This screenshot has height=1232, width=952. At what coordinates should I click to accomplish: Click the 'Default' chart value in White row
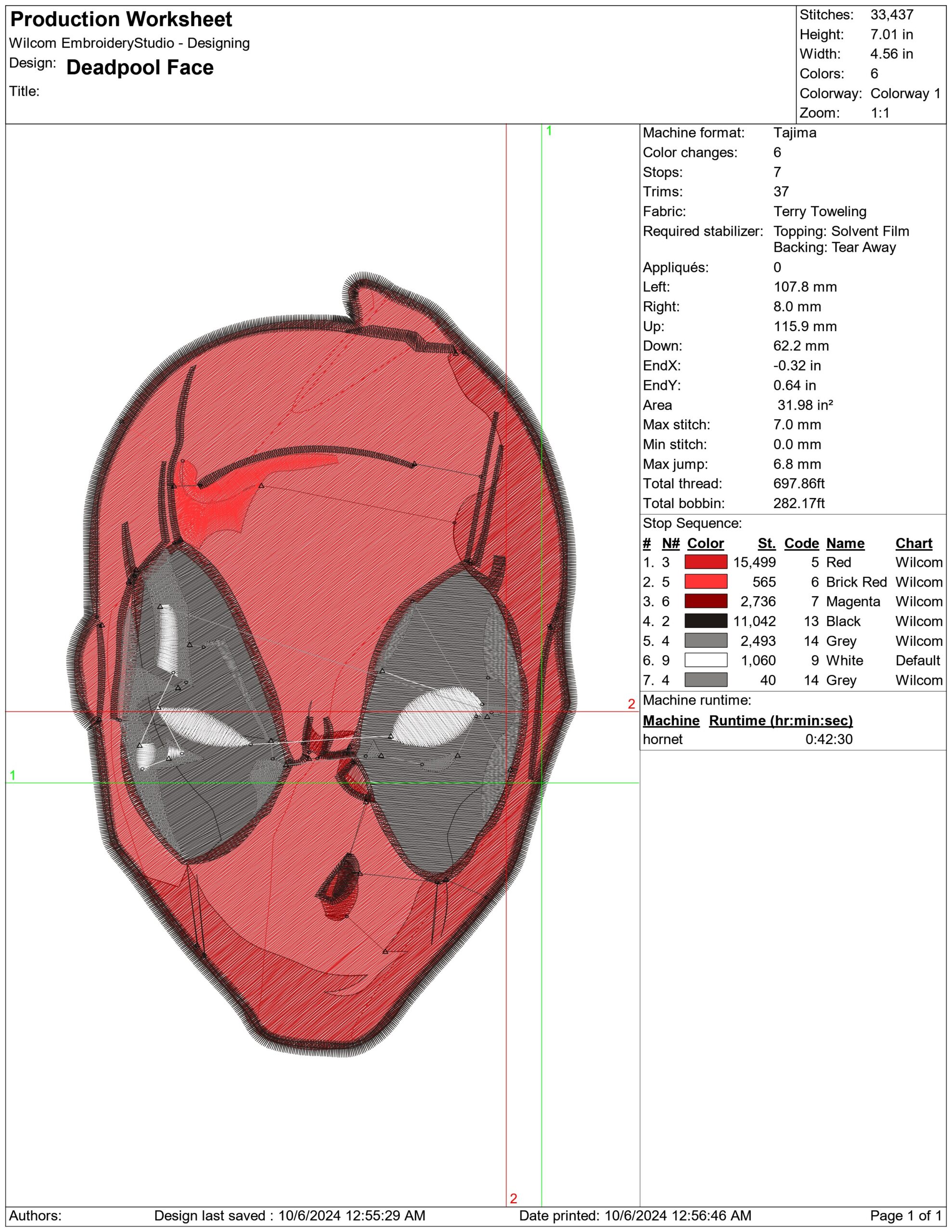[x=919, y=661]
